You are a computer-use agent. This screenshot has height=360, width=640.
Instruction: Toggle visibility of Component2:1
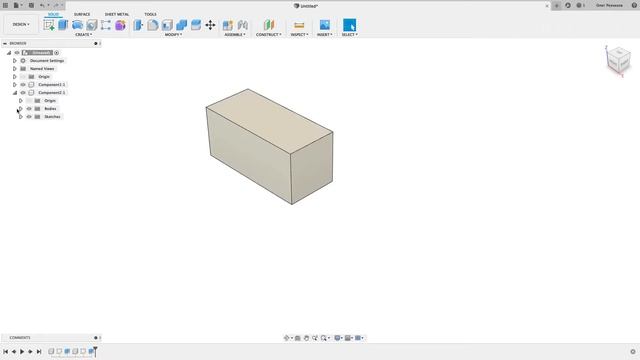(23, 93)
